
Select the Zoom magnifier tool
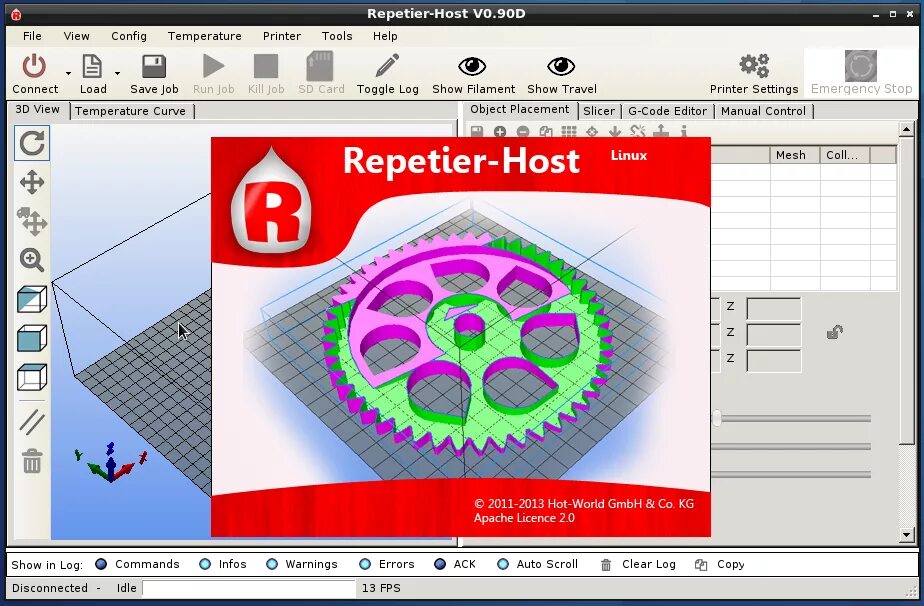pos(32,260)
